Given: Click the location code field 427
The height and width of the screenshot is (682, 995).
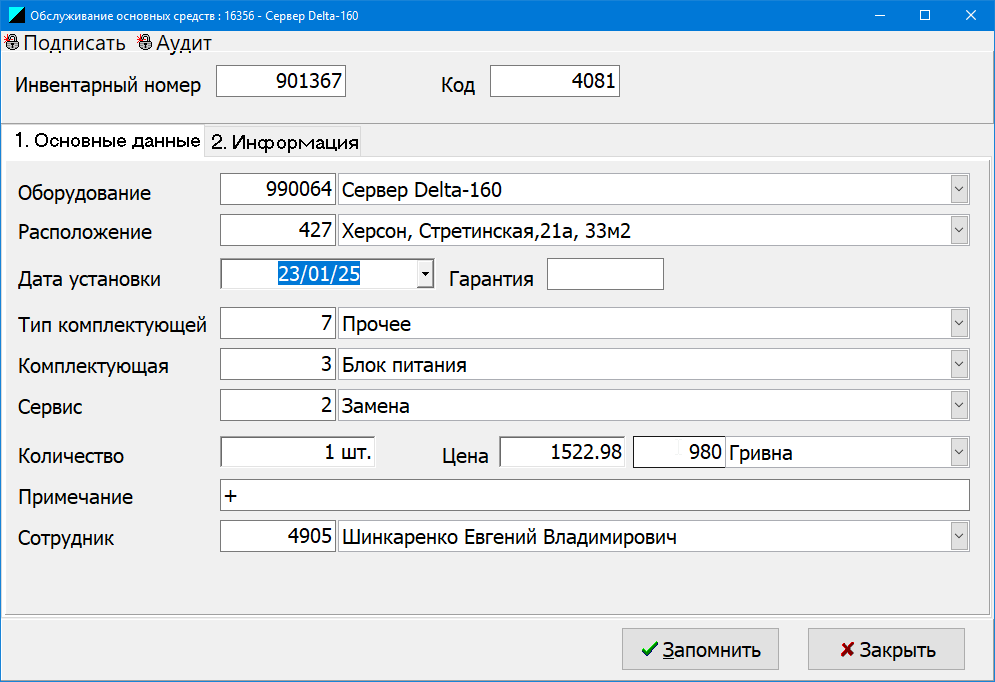Looking at the screenshot, I should click(x=278, y=230).
